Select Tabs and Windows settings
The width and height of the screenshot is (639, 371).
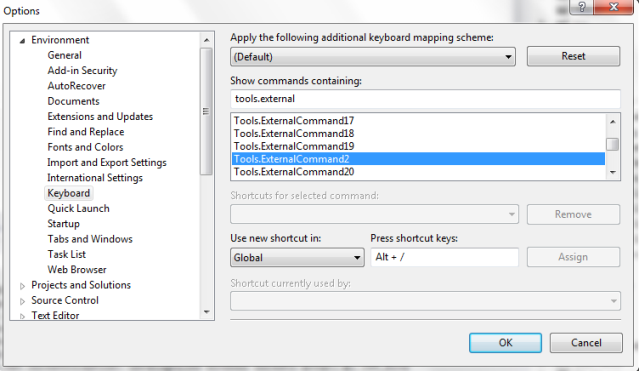click(x=90, y=239)
